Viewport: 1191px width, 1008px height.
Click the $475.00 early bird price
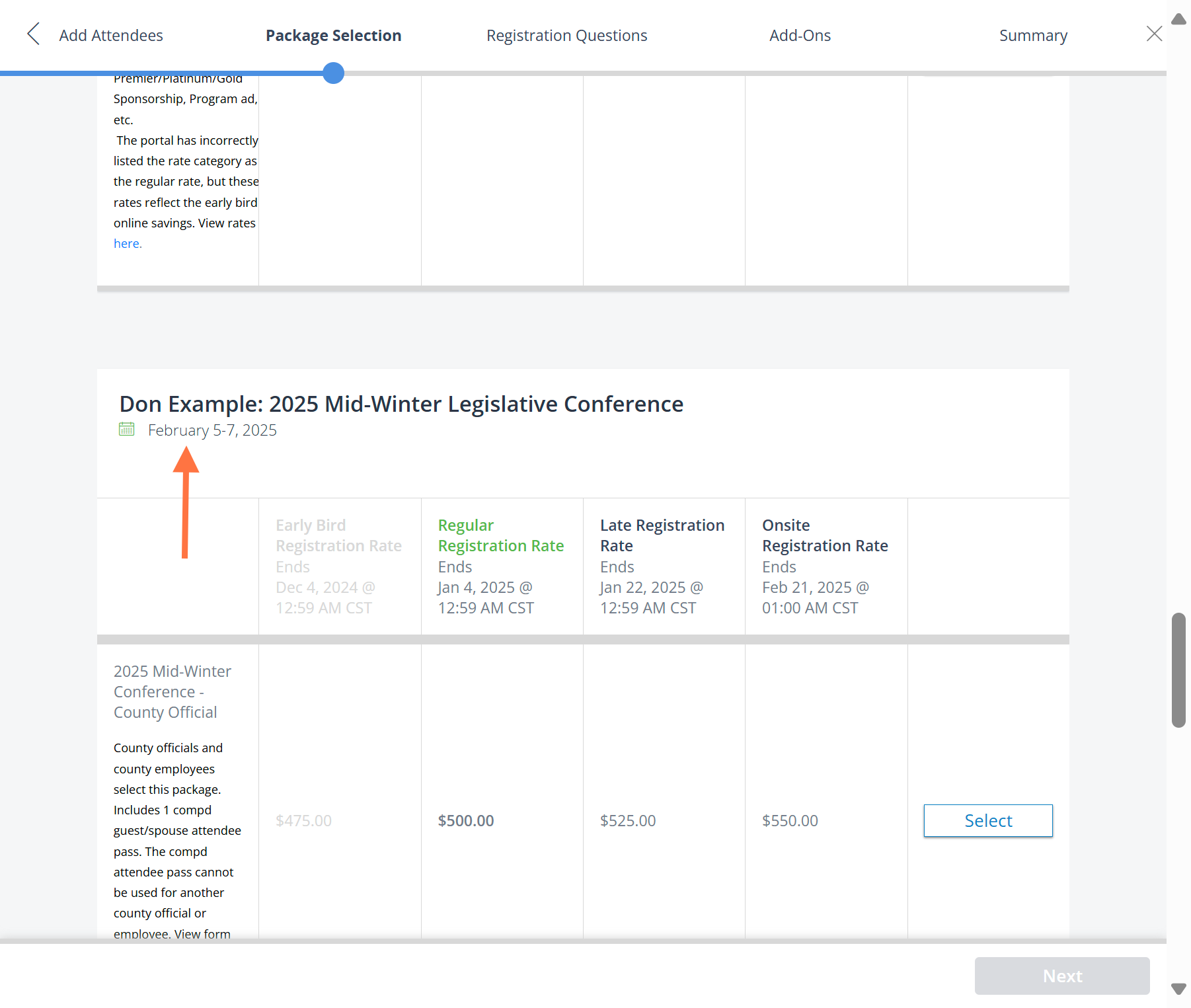coord(303,820)
